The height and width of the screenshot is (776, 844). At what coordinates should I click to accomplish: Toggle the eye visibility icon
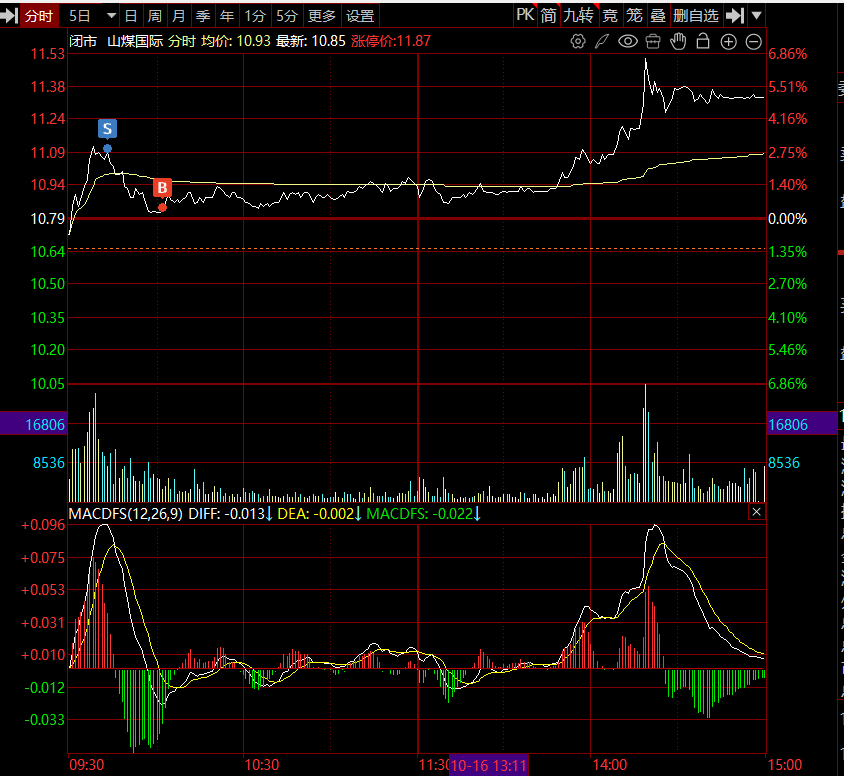(x=628, y=42)
